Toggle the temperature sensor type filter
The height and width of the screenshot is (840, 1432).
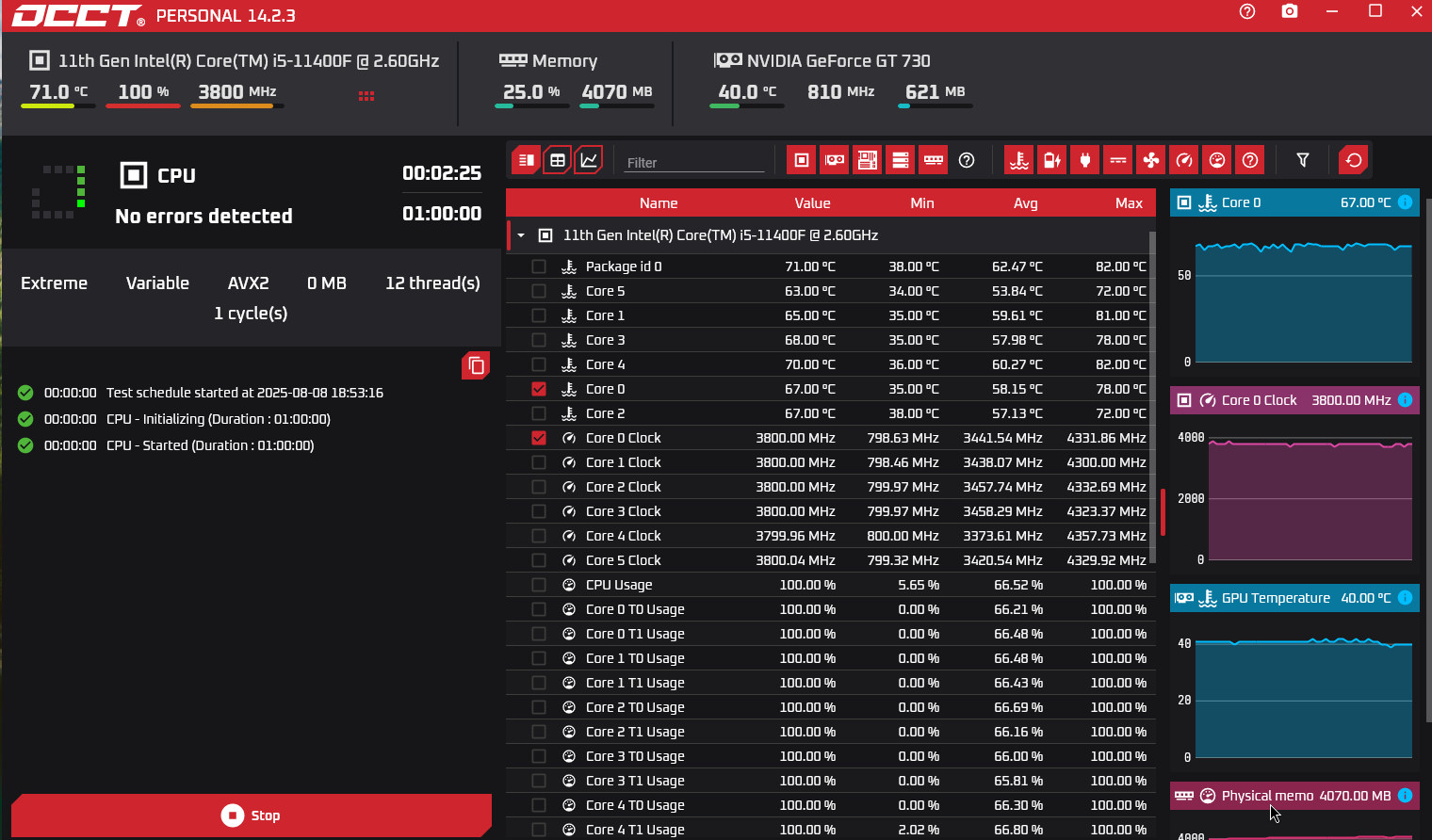pos(1019,160)
